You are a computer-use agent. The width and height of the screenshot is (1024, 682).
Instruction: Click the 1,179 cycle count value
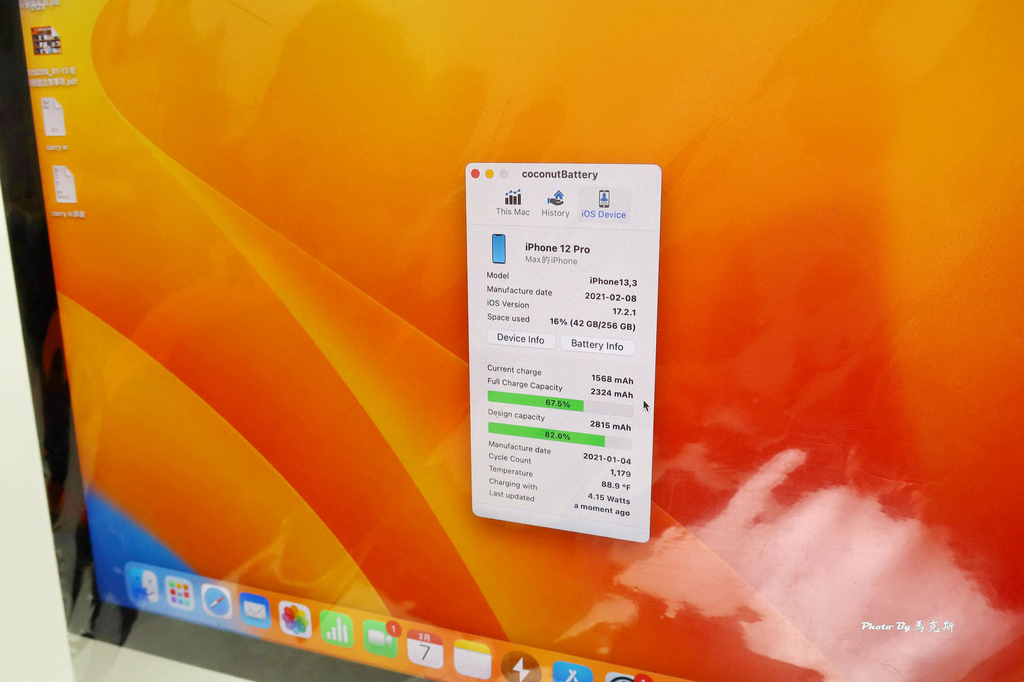pyautogui.click(x=620, y=472)
